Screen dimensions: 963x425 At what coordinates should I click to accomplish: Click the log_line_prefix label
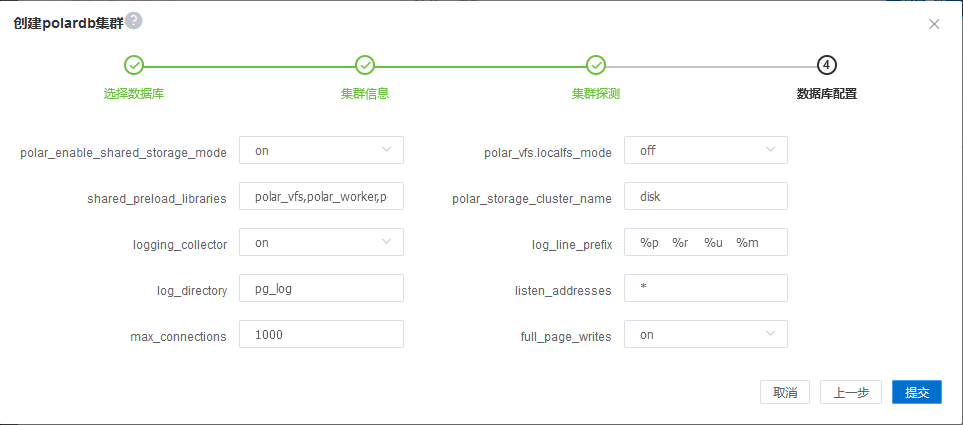coord(572,245)
